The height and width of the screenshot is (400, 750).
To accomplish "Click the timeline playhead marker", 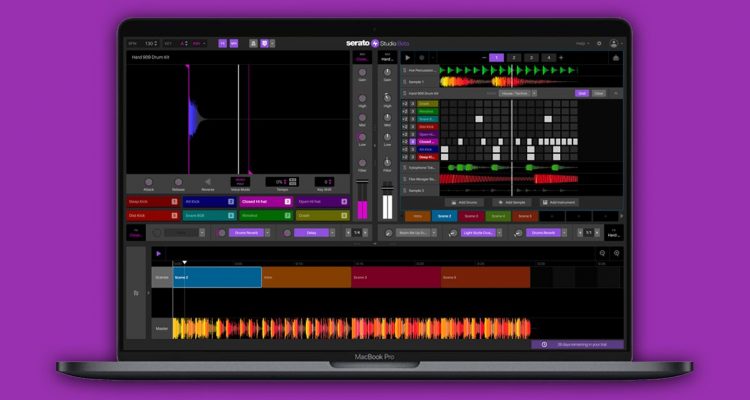I will (185, 262).
